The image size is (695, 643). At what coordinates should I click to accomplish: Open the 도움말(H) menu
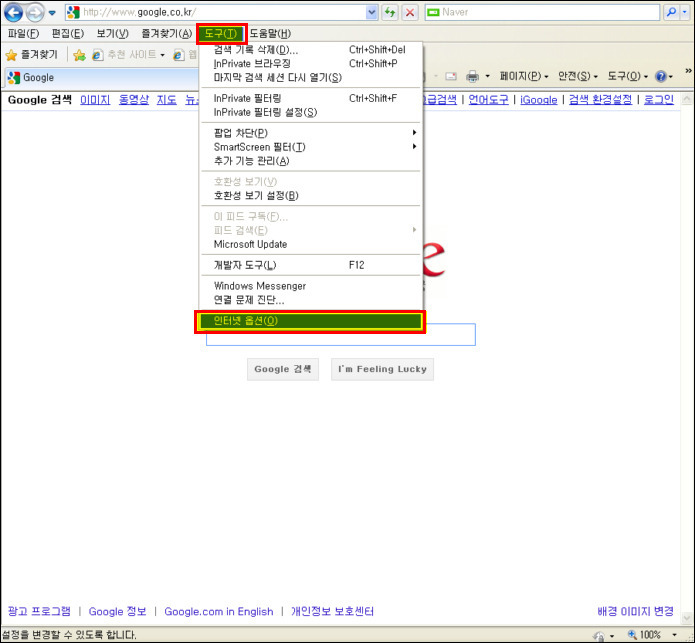click(x=270, y=34)
